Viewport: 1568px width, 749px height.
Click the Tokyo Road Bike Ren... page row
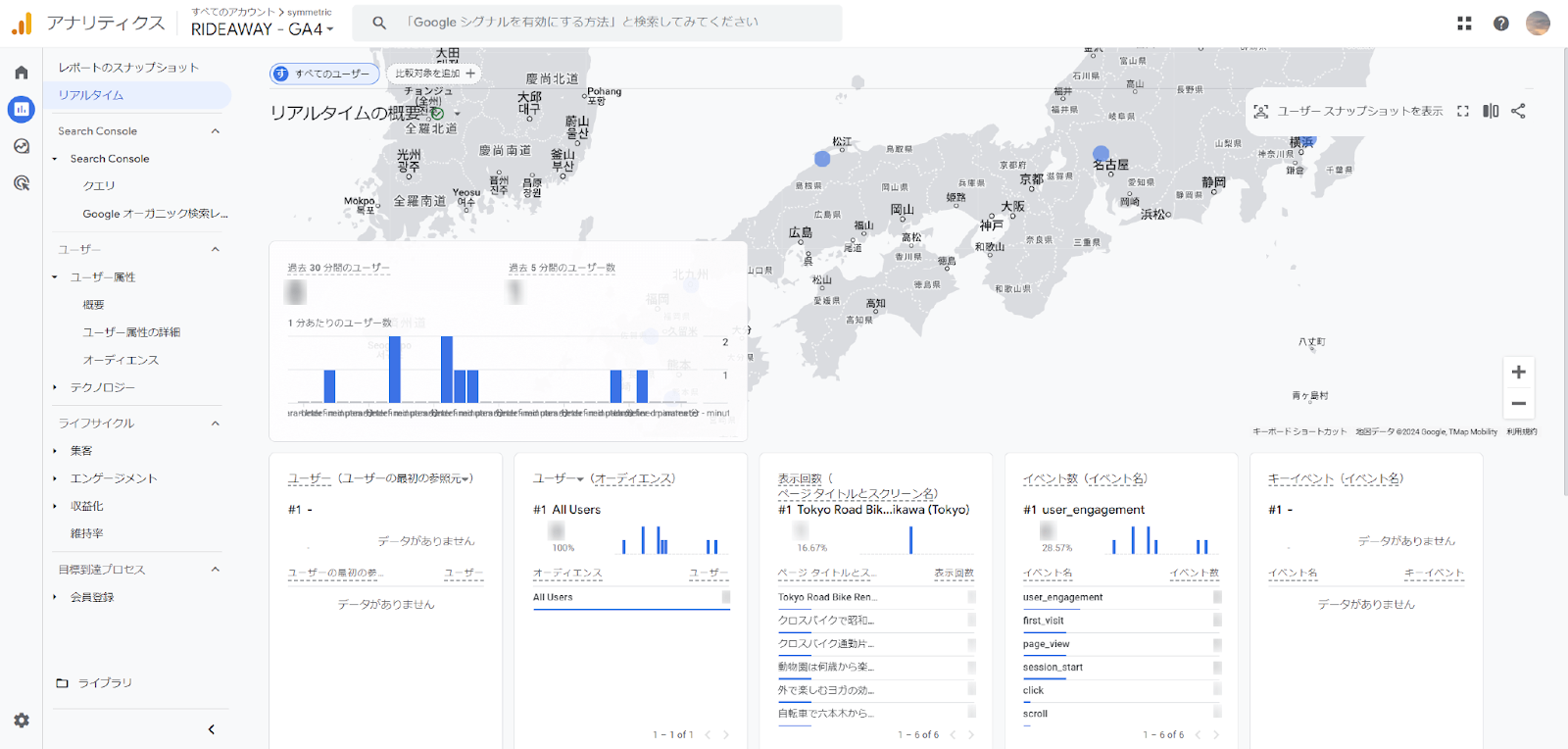(876, 597)
